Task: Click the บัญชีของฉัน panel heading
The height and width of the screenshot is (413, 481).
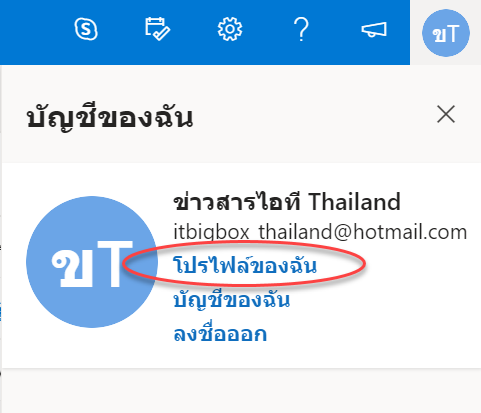Action: [110, 118]
